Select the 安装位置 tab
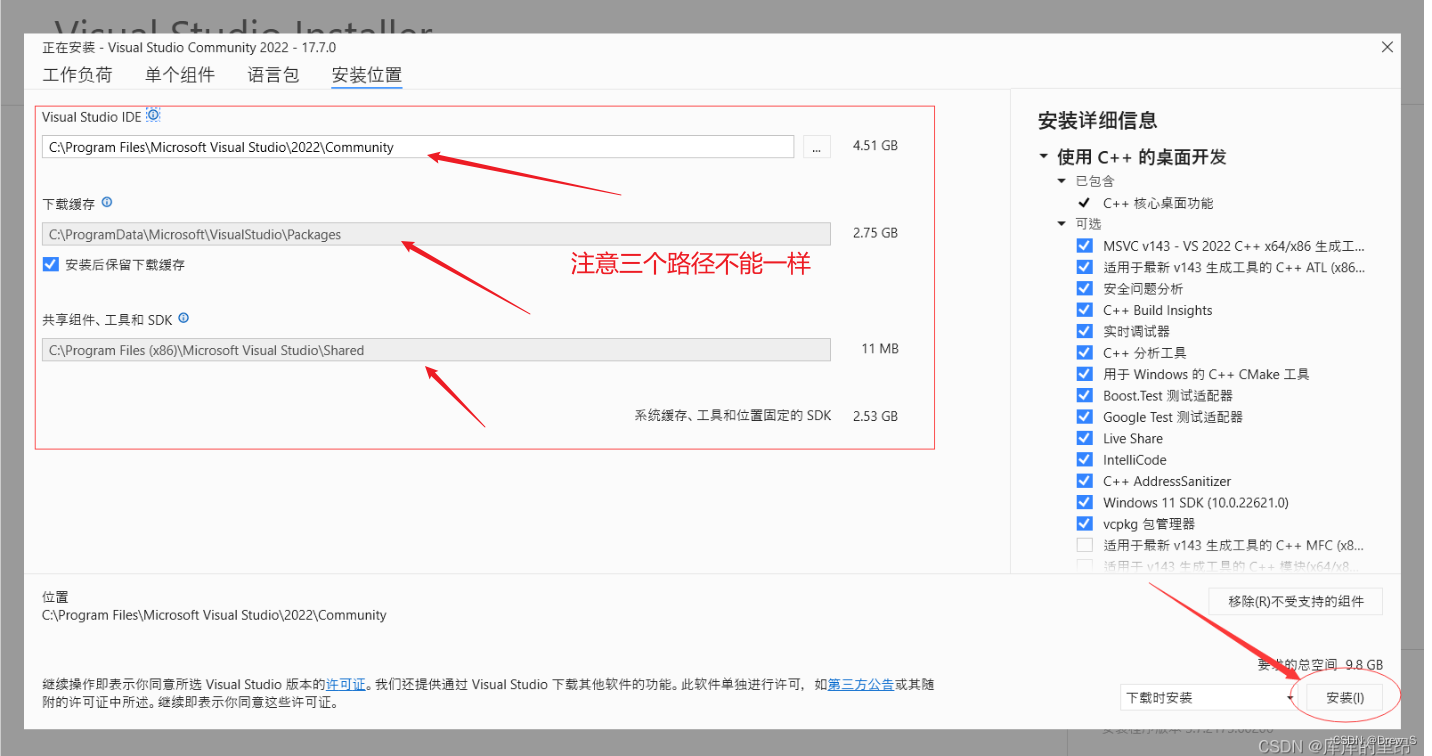1432x756 pixels. coord(367,75)
